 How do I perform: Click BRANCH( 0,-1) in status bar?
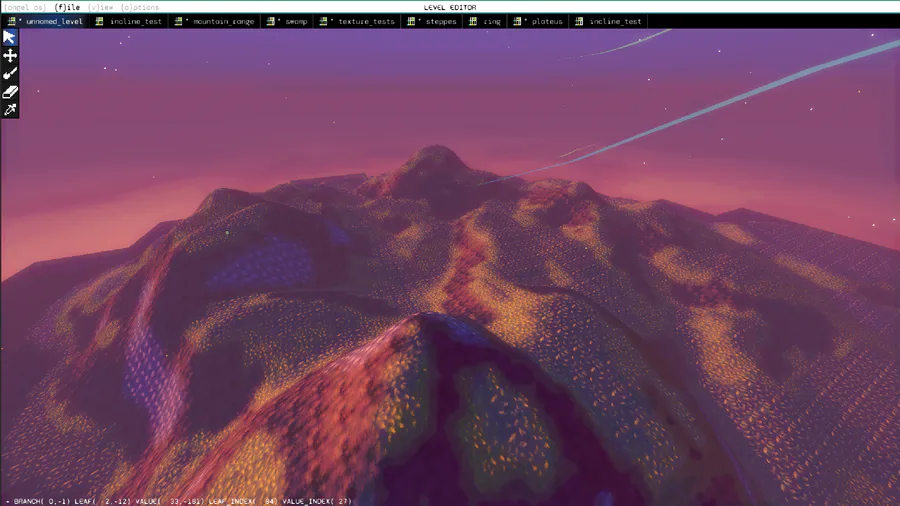tap(42, 501)
